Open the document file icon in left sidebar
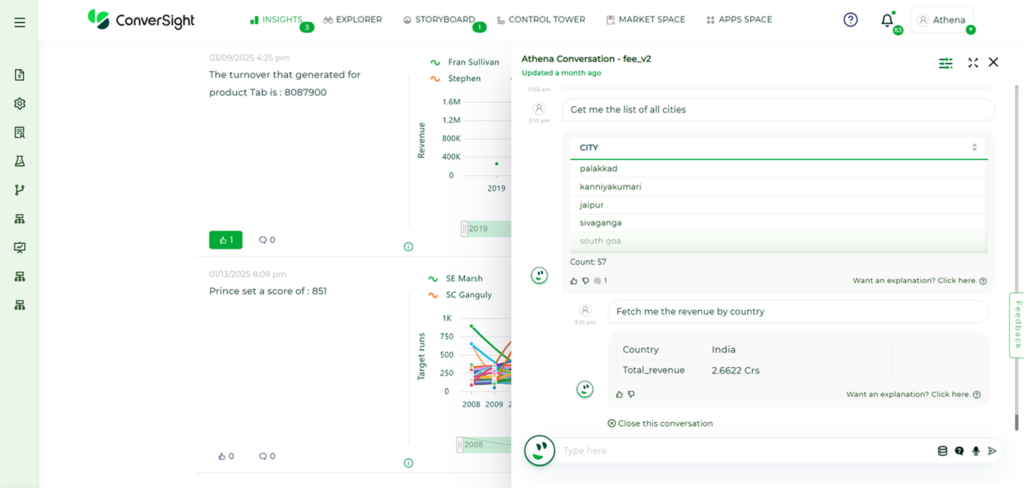This screenshot has height=488, width=1024. pyautogui.click(x=20, y=75)
